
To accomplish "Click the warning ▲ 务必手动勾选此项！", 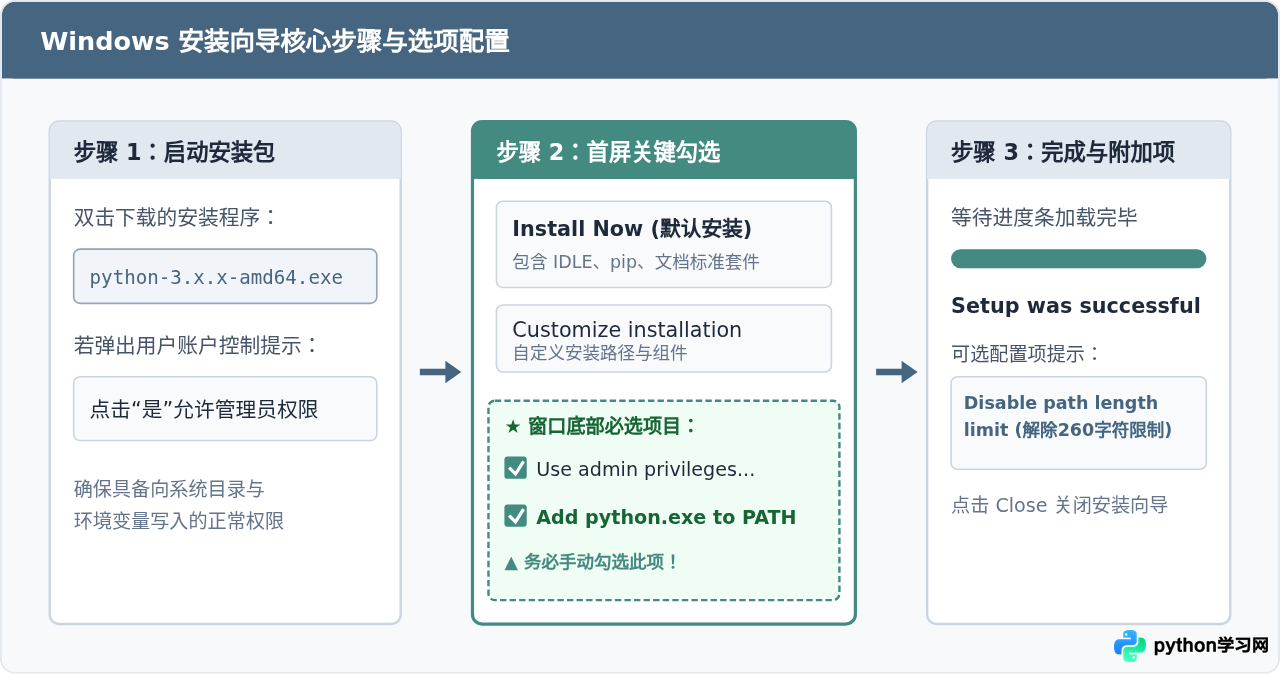I will [592, 562].
